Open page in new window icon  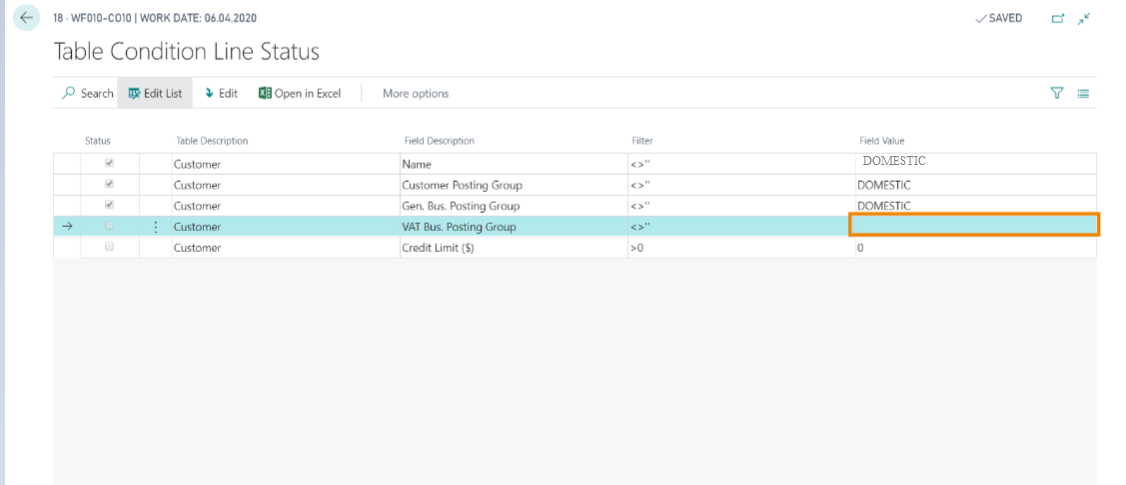pos(1058,18)
